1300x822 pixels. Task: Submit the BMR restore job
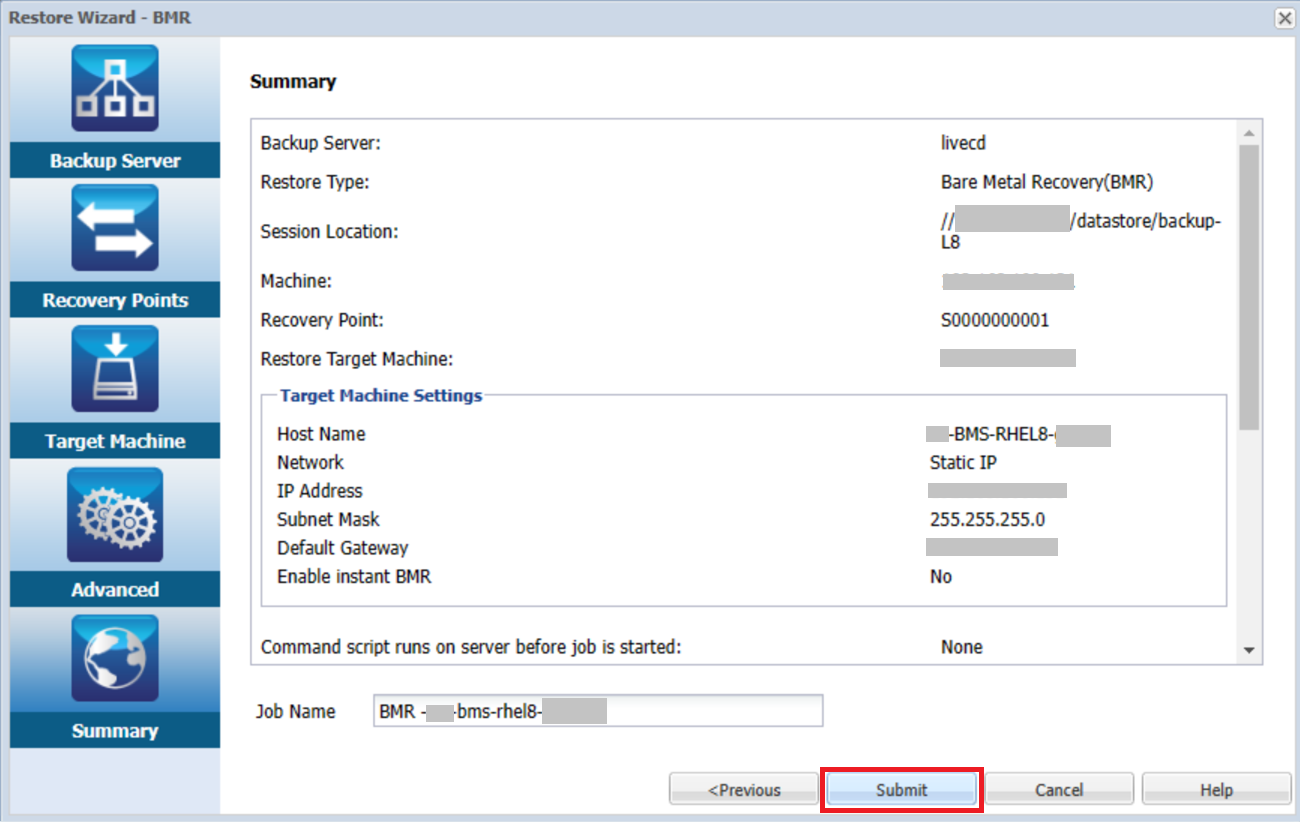click(902, 790)
